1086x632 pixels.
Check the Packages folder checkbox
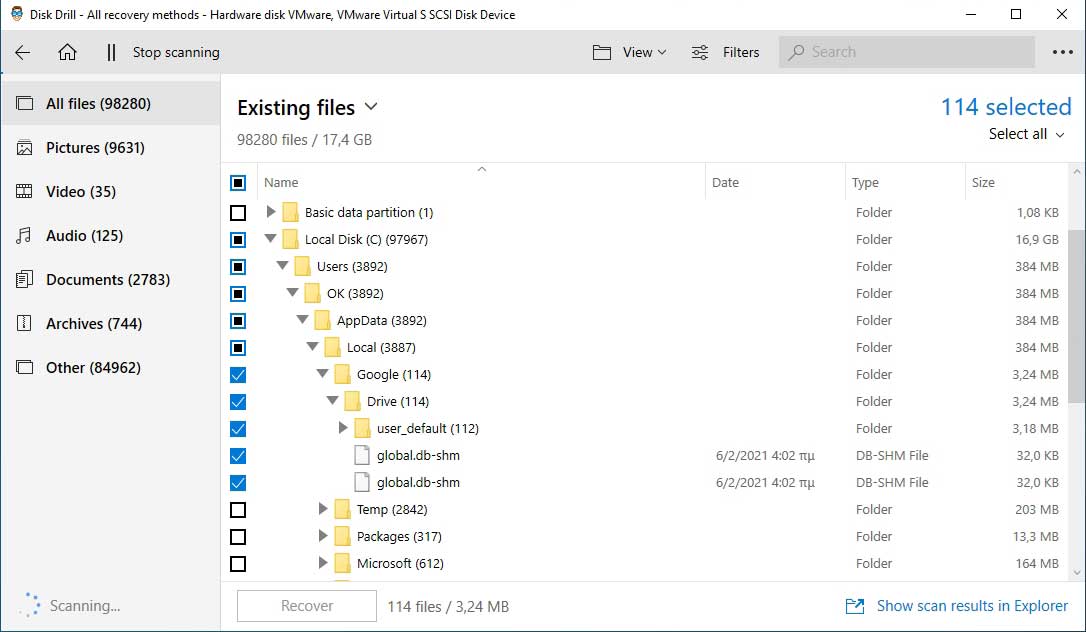238,536
